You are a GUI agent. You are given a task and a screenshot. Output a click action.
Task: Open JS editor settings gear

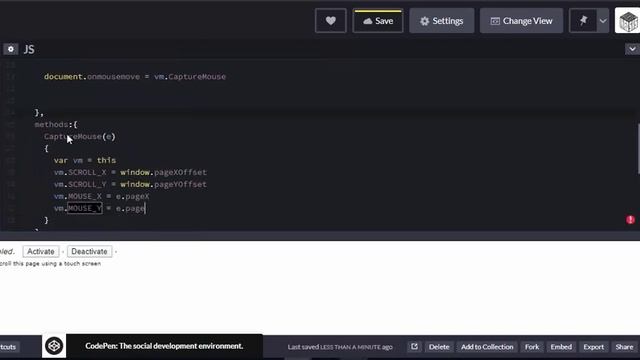click(11, 49)
